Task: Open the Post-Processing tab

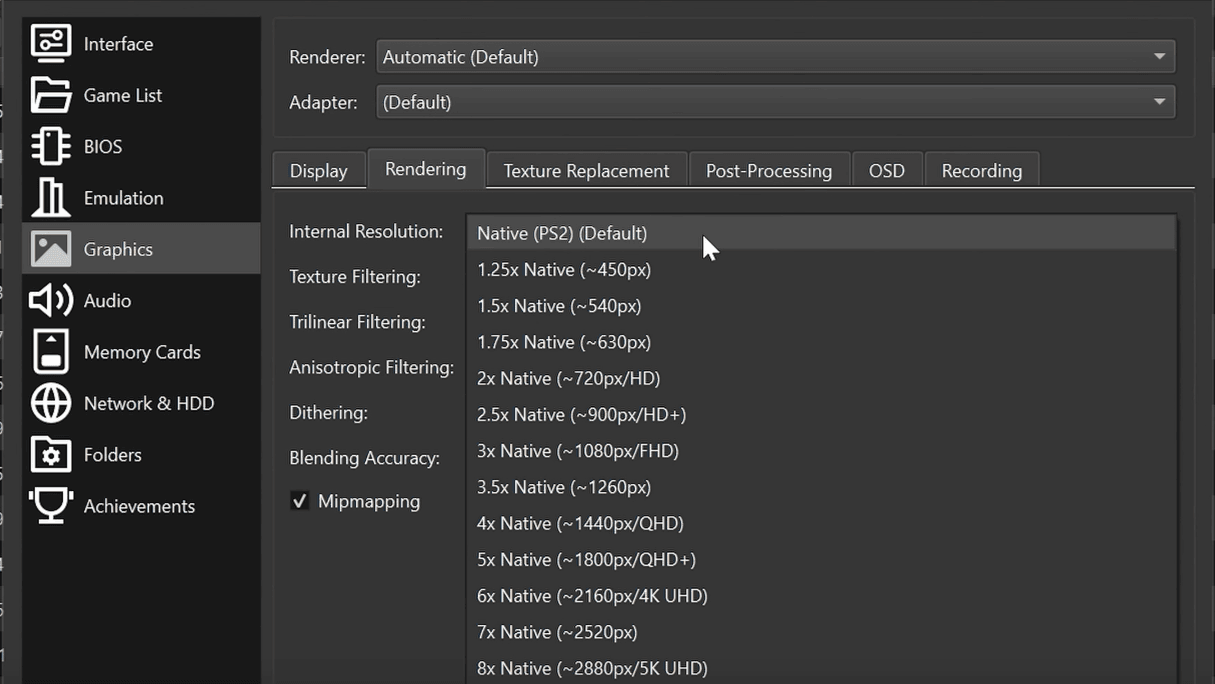Action: coord(769,170)
